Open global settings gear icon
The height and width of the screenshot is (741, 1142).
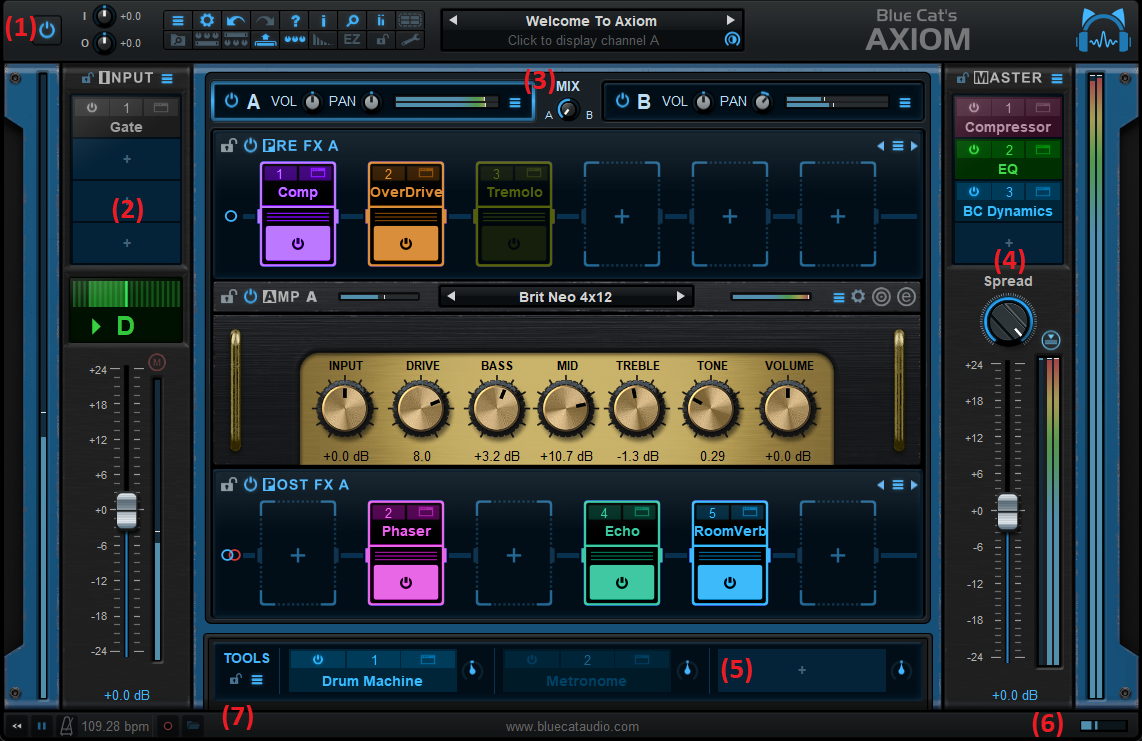[x=207, y=20]
